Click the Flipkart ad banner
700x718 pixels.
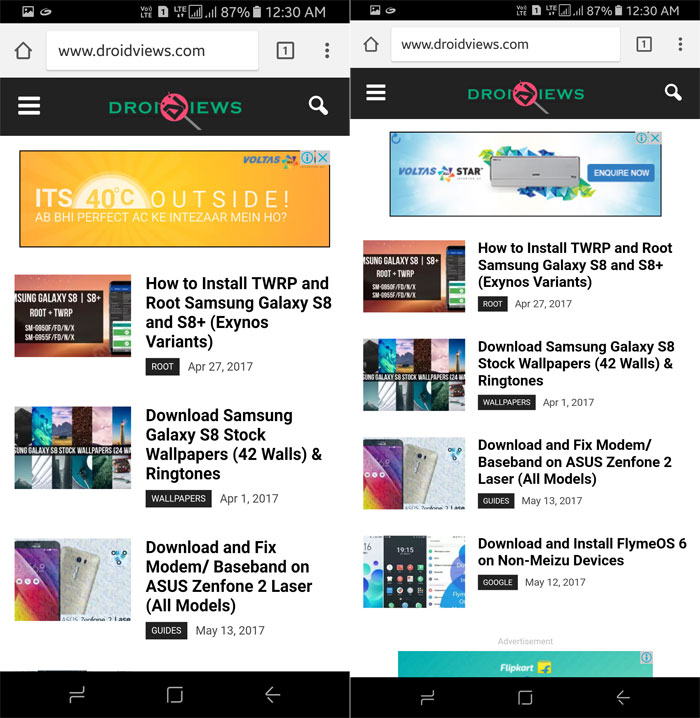click(525, 664)
